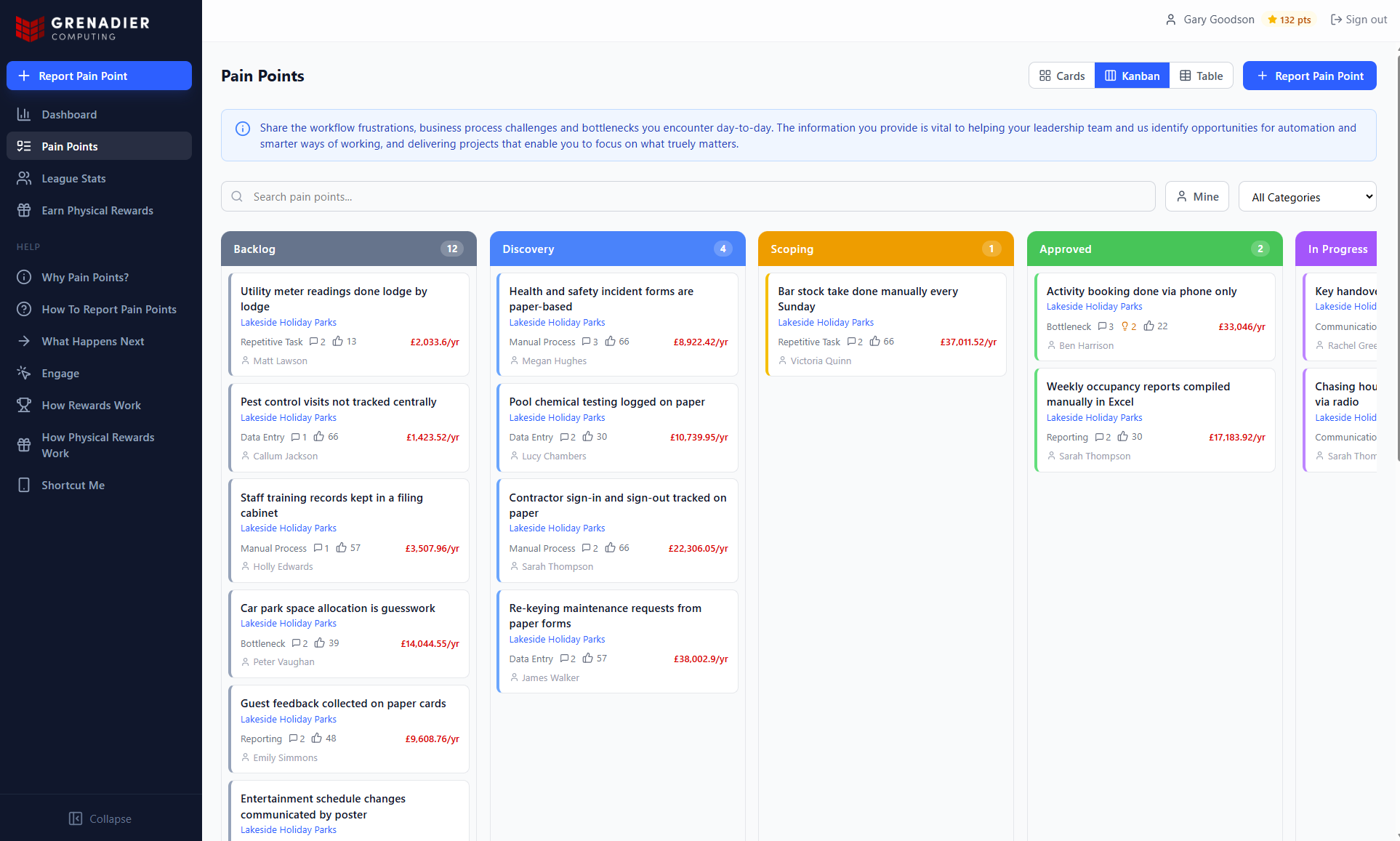Viewport: 1400px width, 841px height.
Task: Open Earn Physical Rewards section
Action: click(97, 210)
